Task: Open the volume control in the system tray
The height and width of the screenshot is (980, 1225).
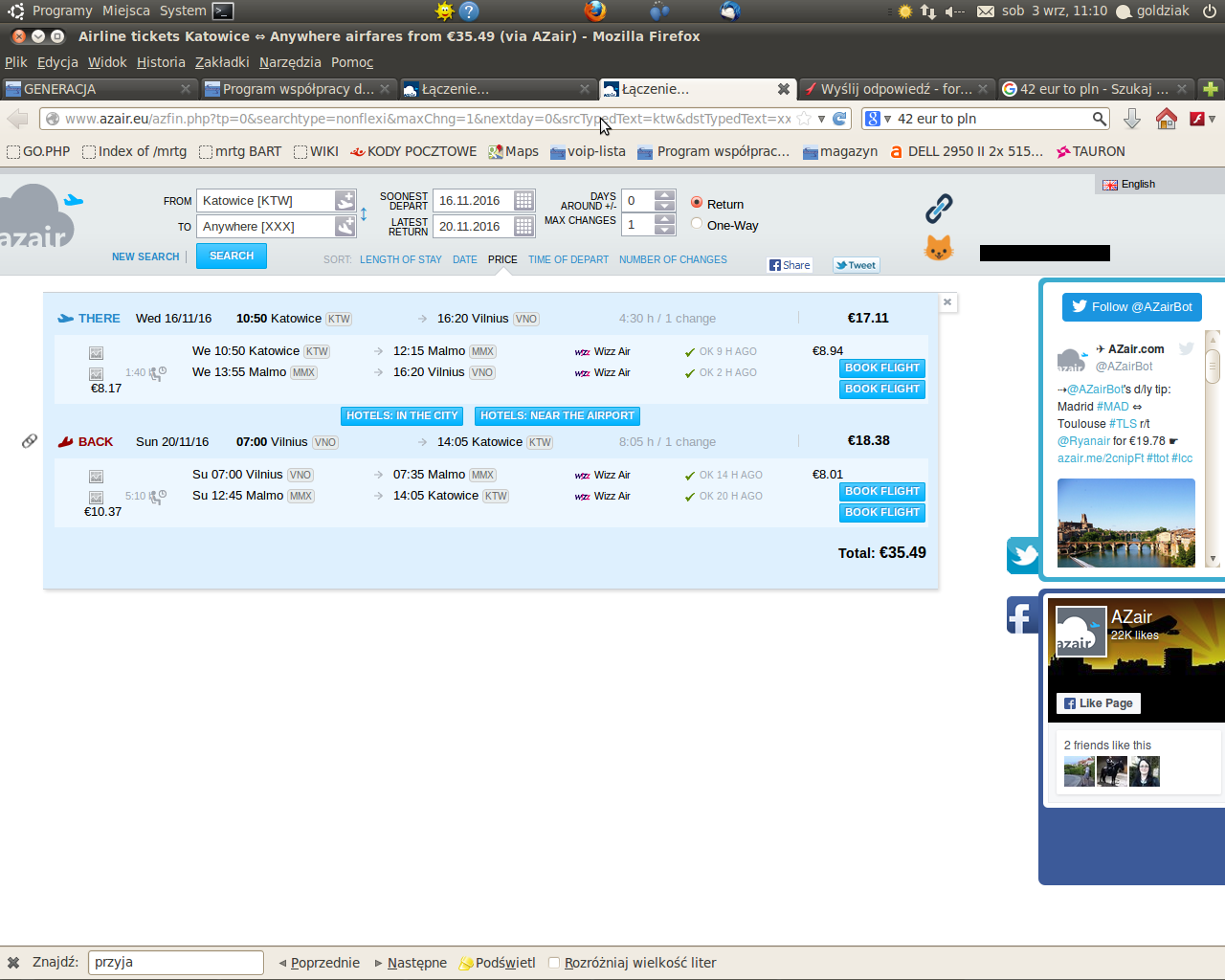Action: click(x=954, y=11)
